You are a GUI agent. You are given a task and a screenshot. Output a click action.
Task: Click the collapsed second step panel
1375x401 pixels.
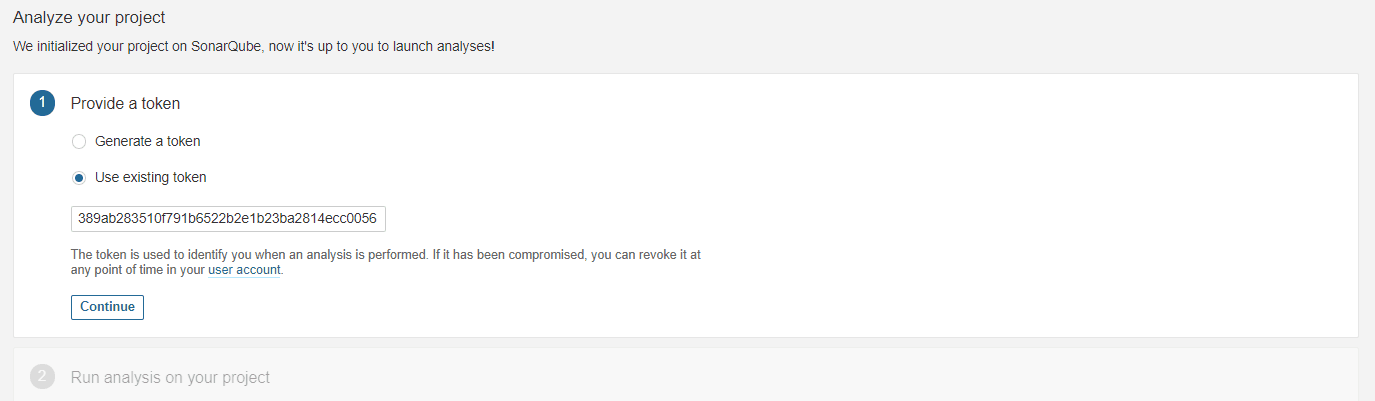pos(700,377)
